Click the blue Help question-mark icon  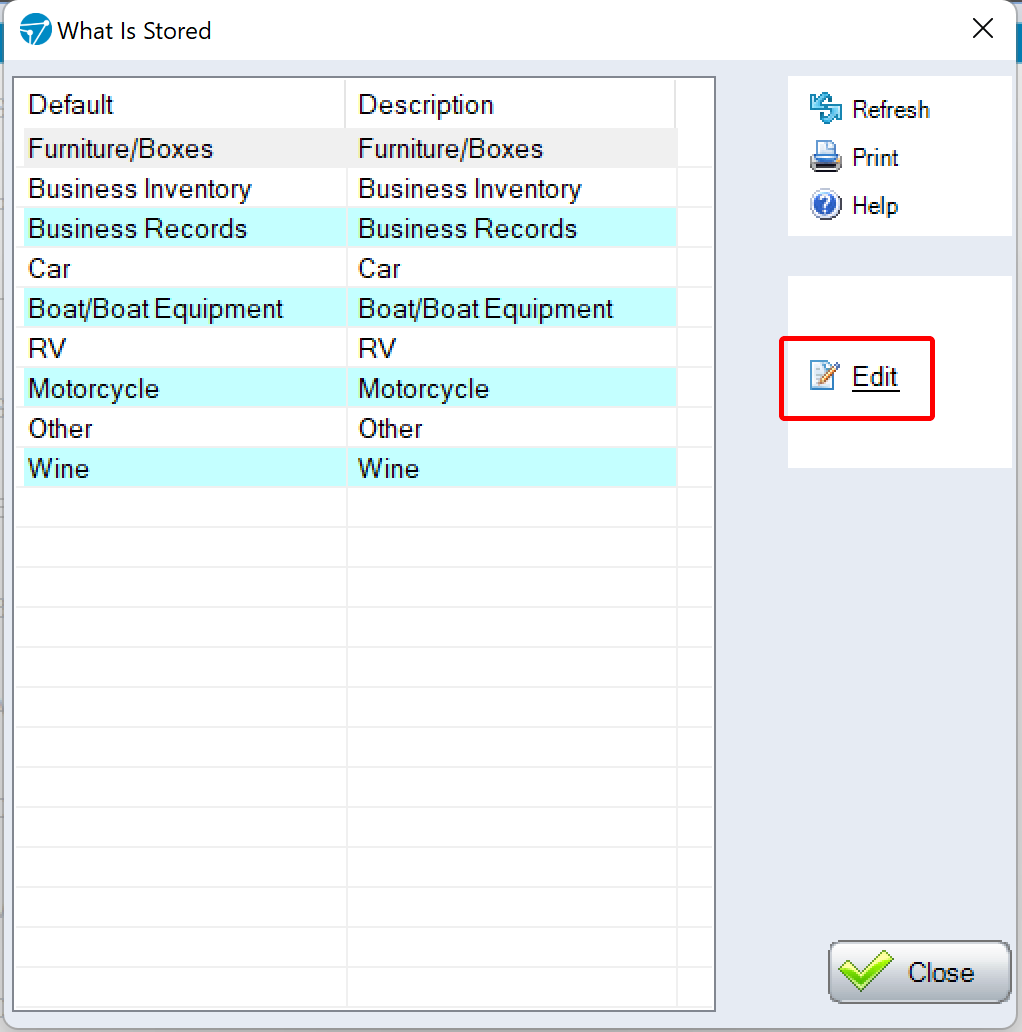(x=825, y=205)
